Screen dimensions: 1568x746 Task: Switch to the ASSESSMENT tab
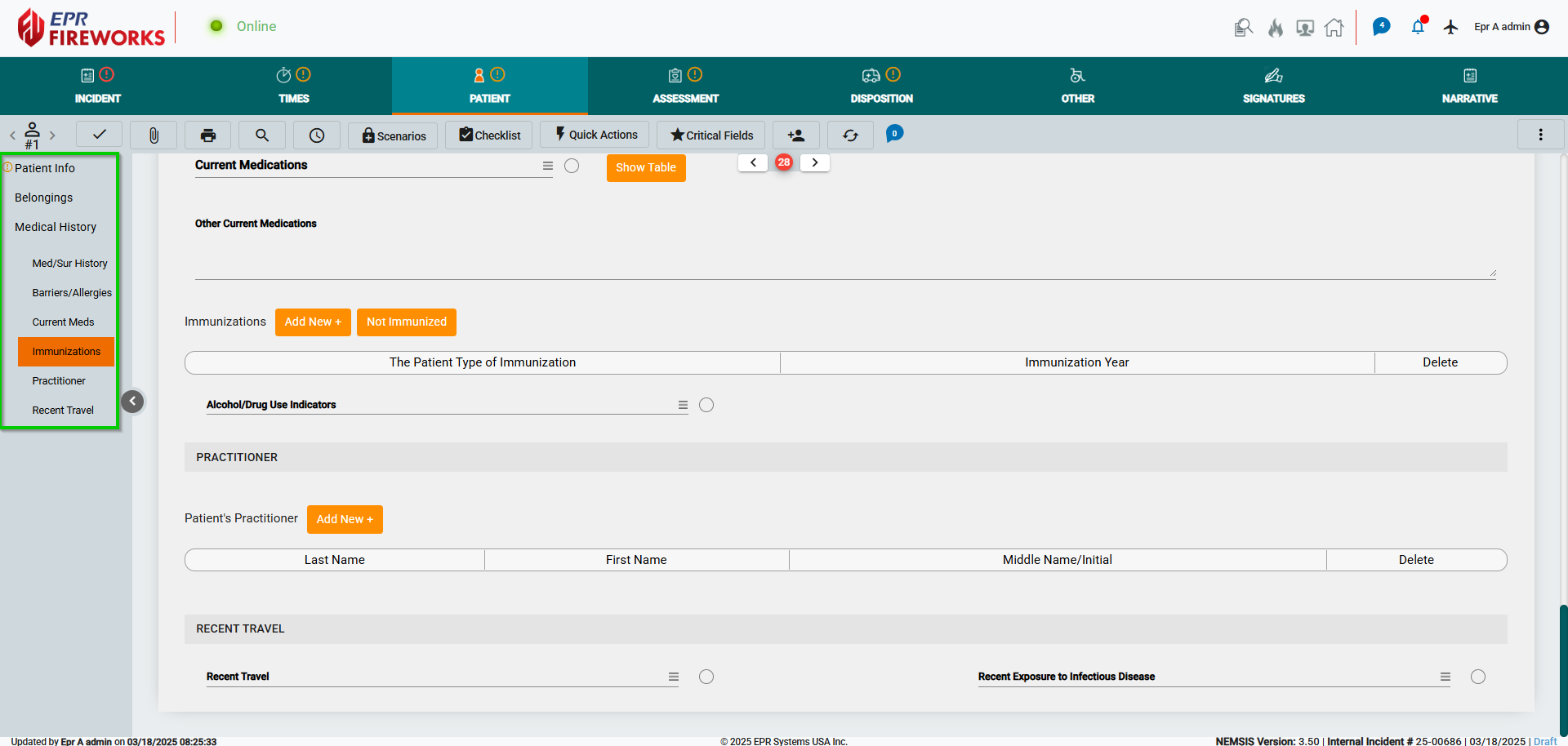686,86
